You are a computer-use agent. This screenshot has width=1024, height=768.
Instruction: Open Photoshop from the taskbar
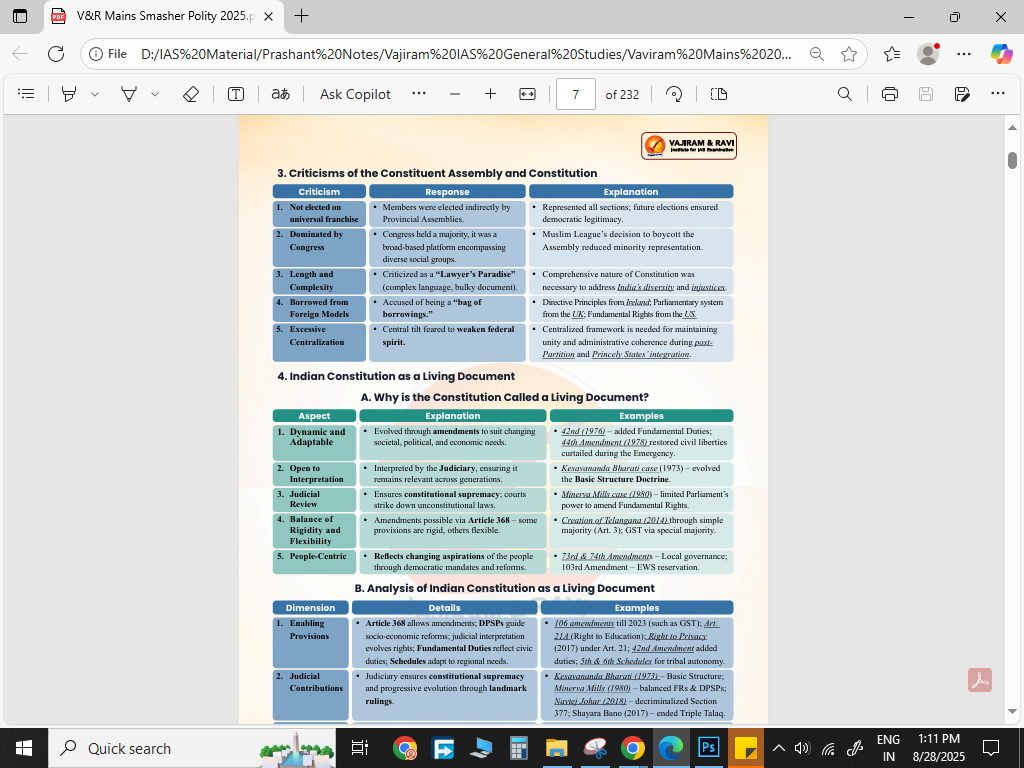coord(709,748)
